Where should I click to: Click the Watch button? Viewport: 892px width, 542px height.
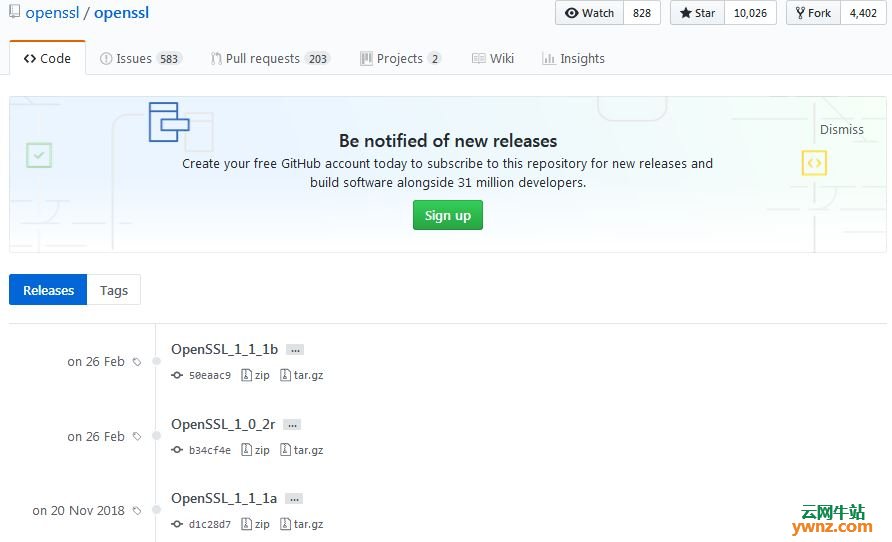[x=589, y=13]
